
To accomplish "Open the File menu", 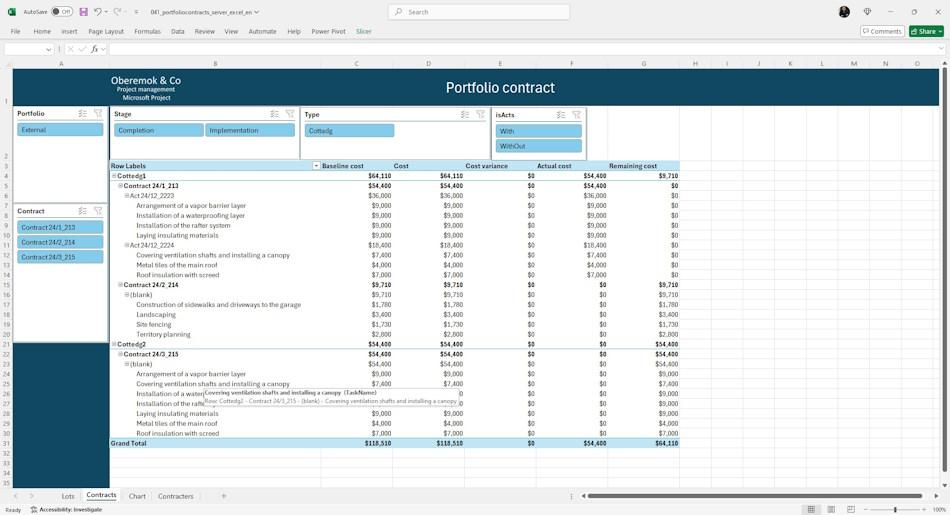I will [x=15, y=32].
